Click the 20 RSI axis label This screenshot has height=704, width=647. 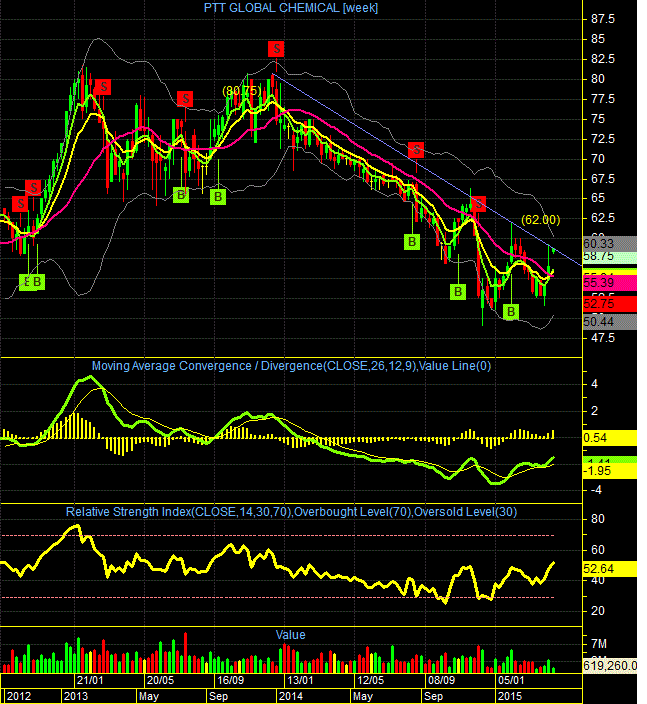pyautogui.click(x=598, y=611)
